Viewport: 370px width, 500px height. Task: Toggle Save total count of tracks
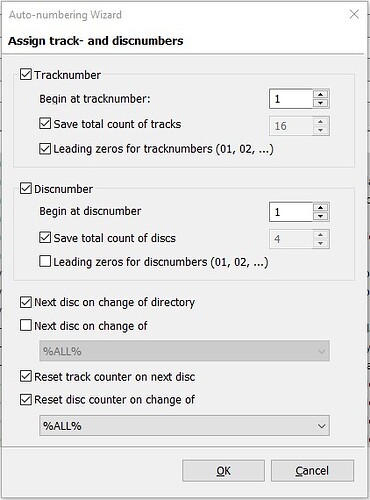[x=45, y=123]
